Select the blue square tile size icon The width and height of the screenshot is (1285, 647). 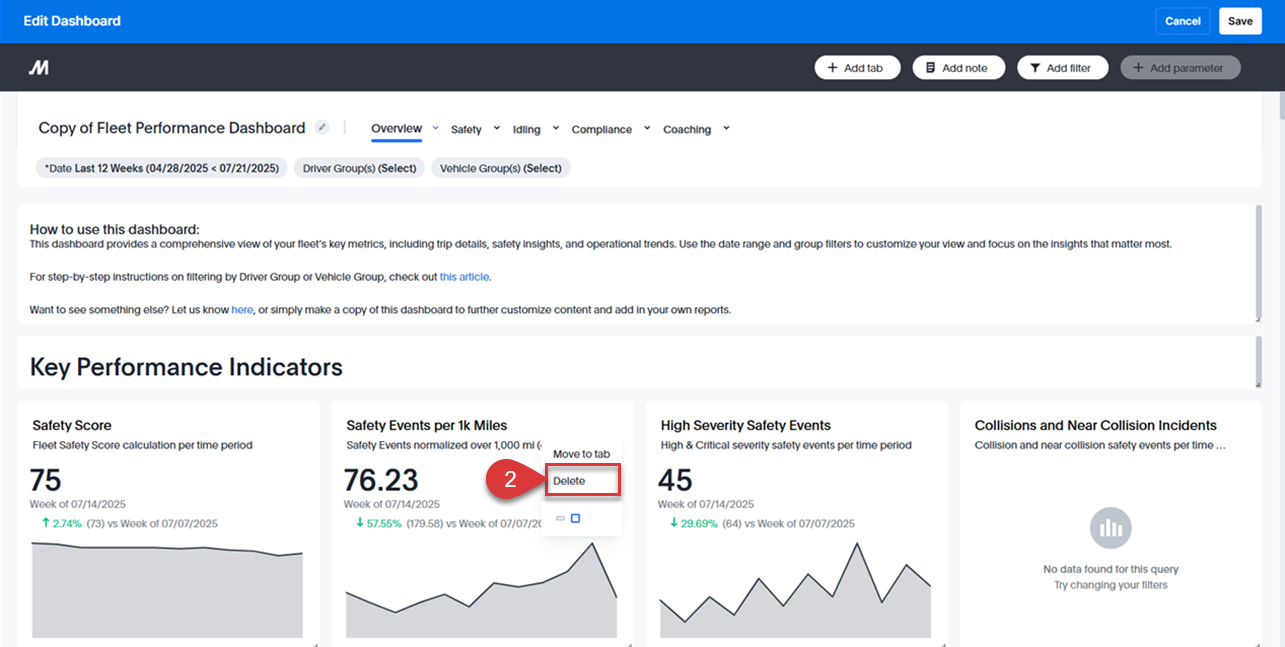point(575,518)
